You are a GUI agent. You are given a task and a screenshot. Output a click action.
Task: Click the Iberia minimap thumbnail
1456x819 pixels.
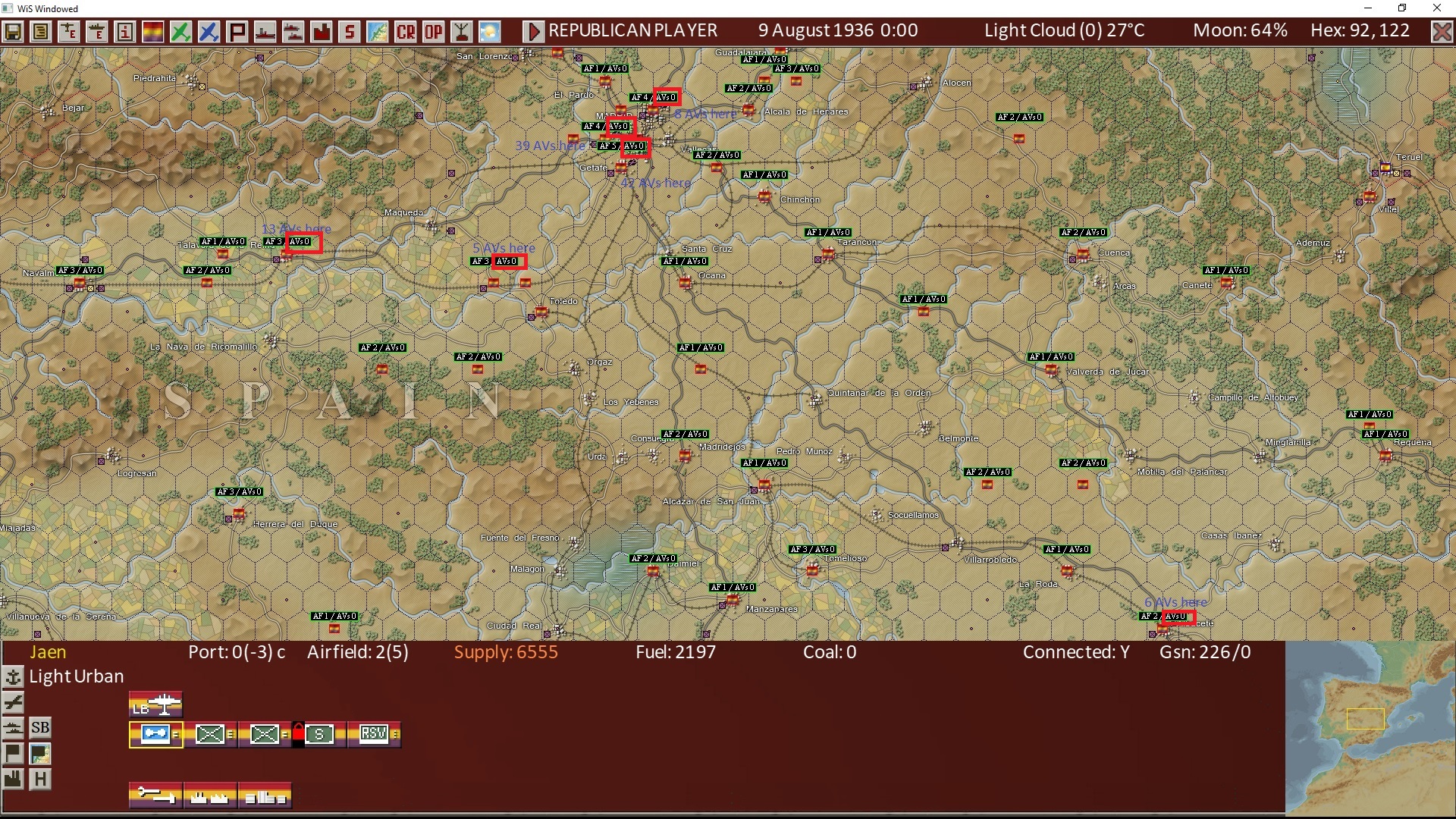1370,727
